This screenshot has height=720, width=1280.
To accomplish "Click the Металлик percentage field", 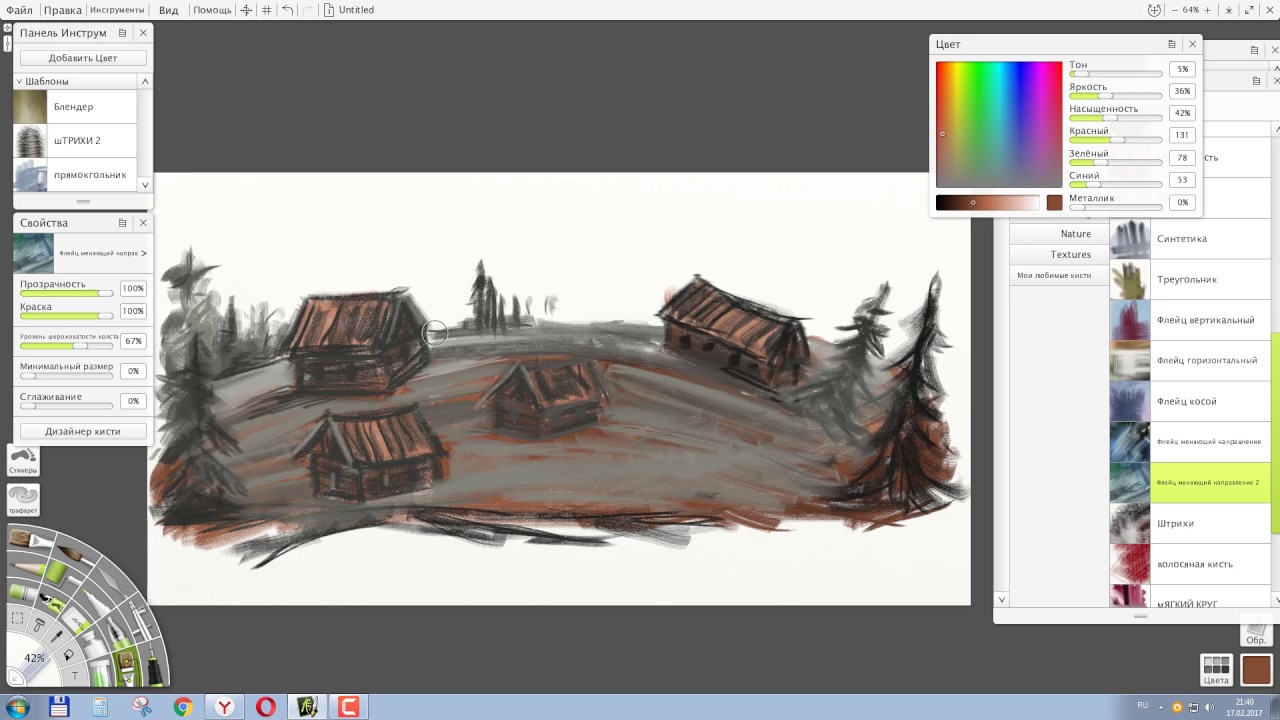I will click(1182, 202).
